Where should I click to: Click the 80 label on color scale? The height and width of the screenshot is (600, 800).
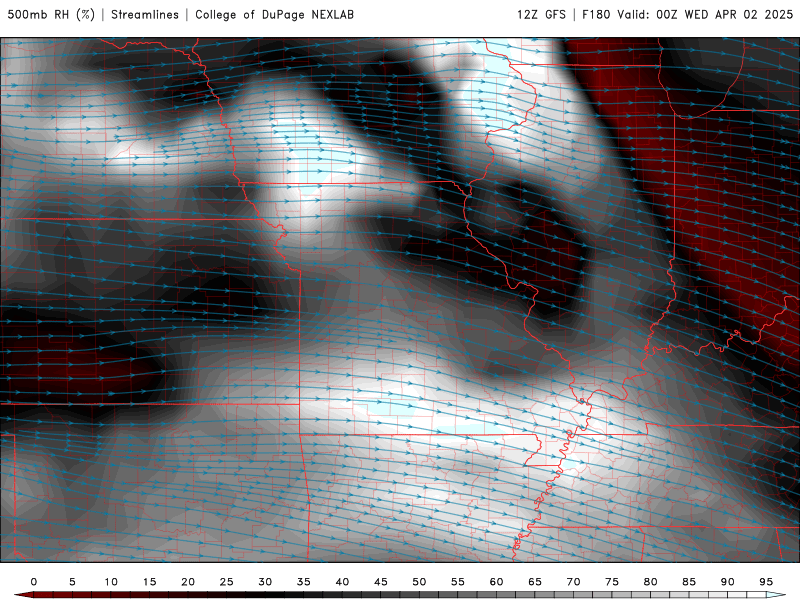(x=651, y=582)
